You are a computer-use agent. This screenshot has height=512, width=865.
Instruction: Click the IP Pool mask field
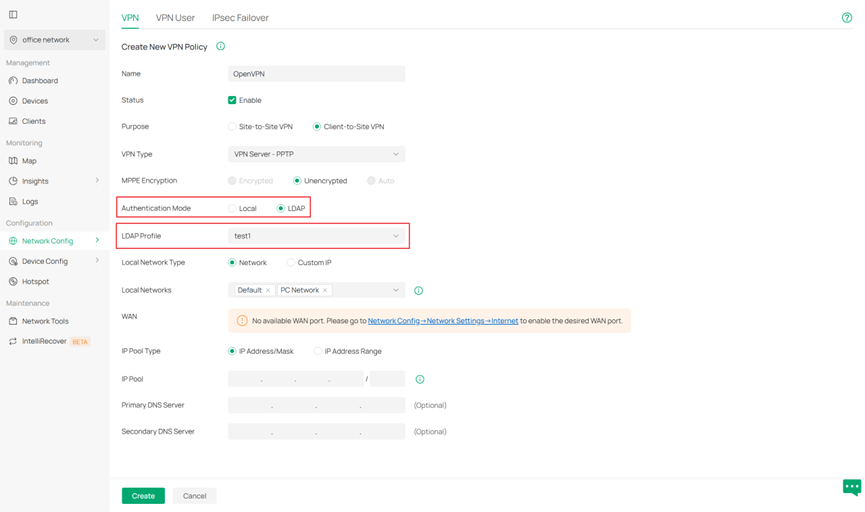pos(387,379)
